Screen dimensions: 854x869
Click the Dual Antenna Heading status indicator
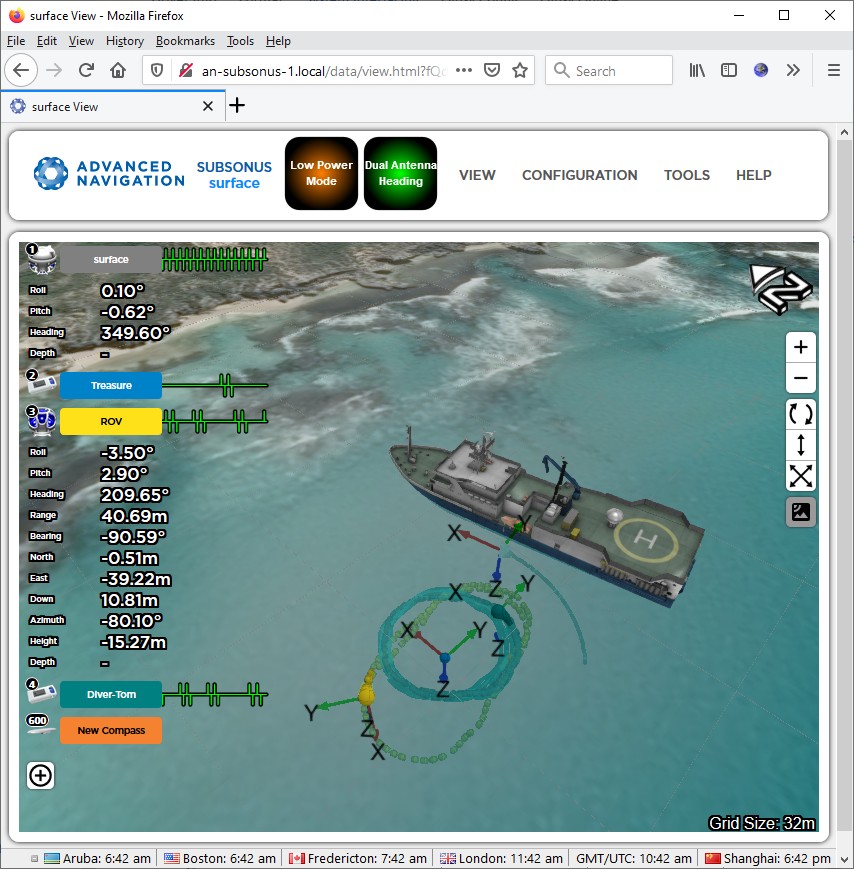click(400, 173)
